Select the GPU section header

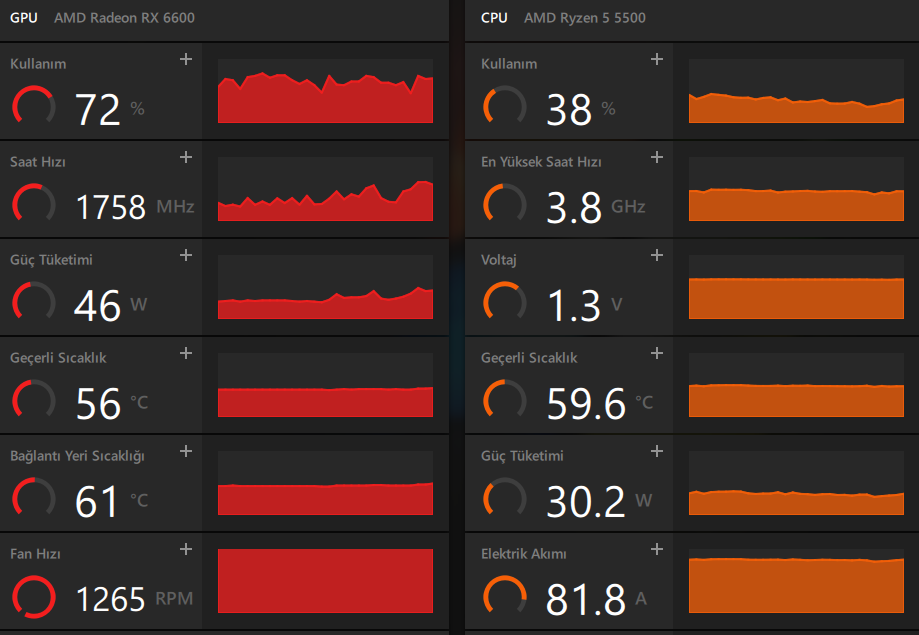pyautogui.click(x=24, y=18)
